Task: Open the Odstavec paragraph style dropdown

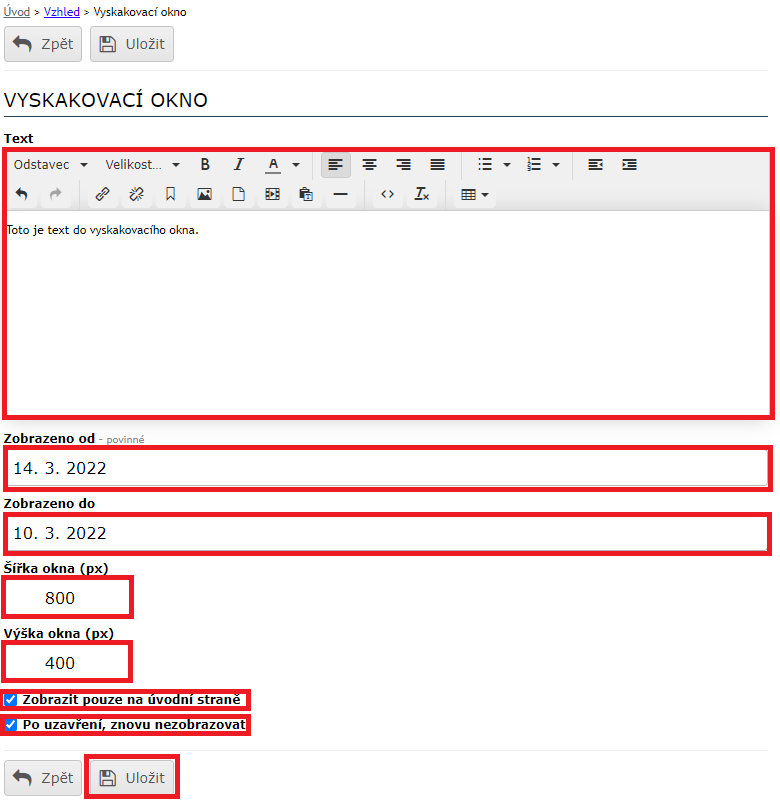Action: click(50, 165)
